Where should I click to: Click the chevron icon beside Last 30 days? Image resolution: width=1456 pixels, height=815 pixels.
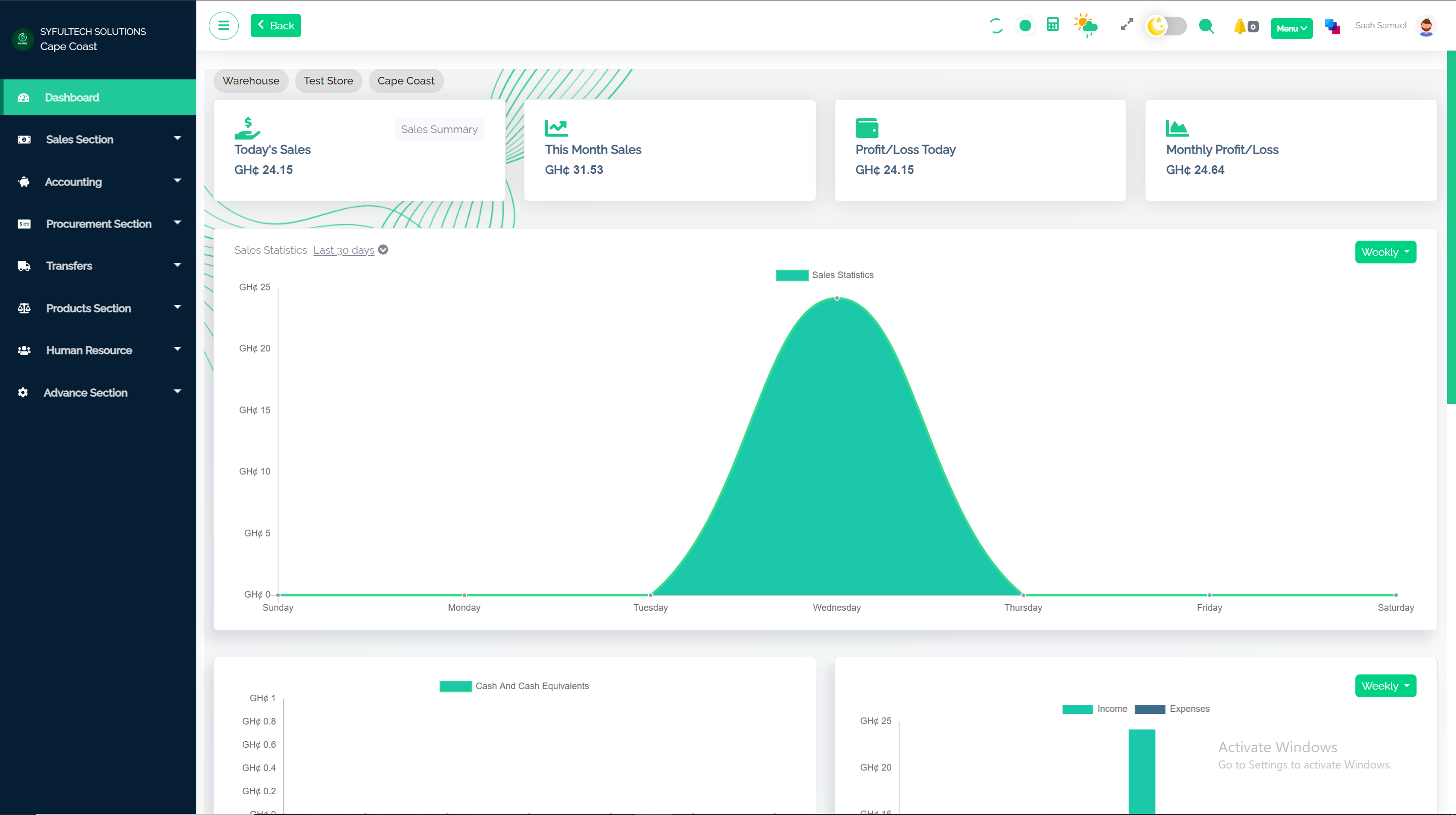(x=383, y=250)
